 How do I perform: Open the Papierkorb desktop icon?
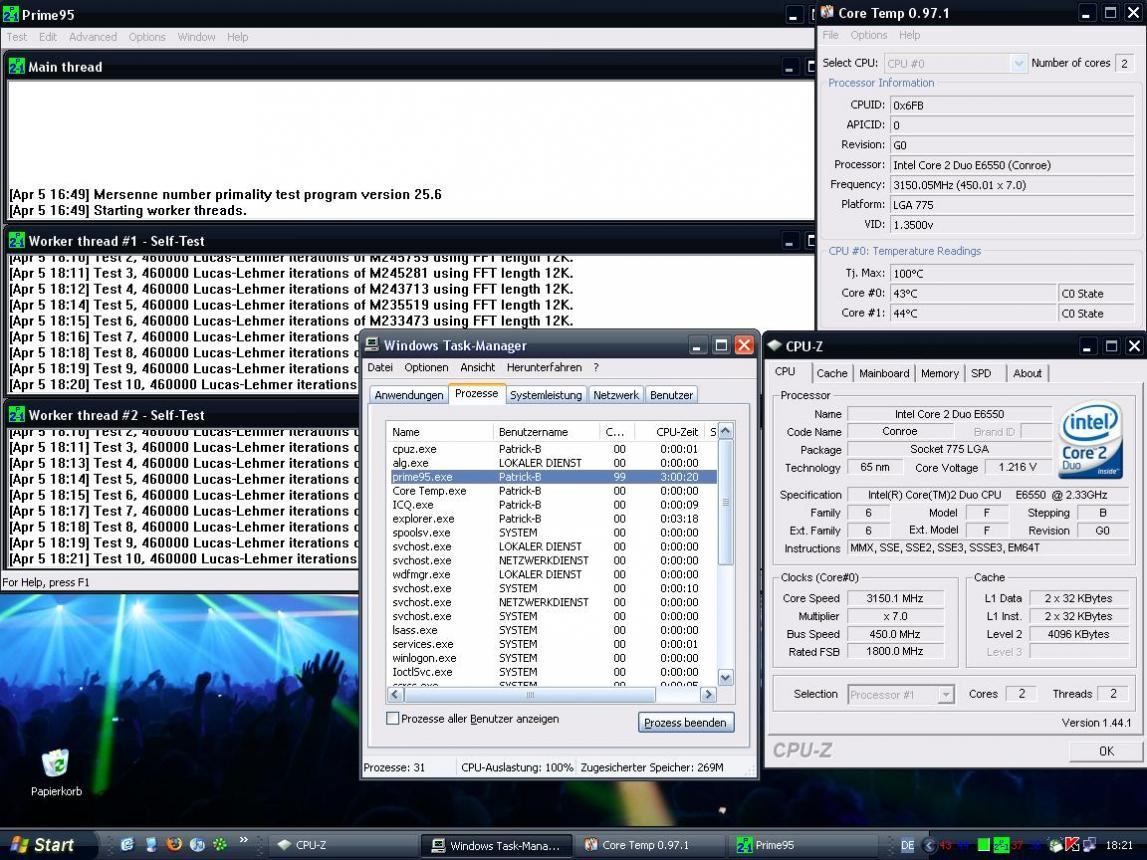tap(56, 772)
